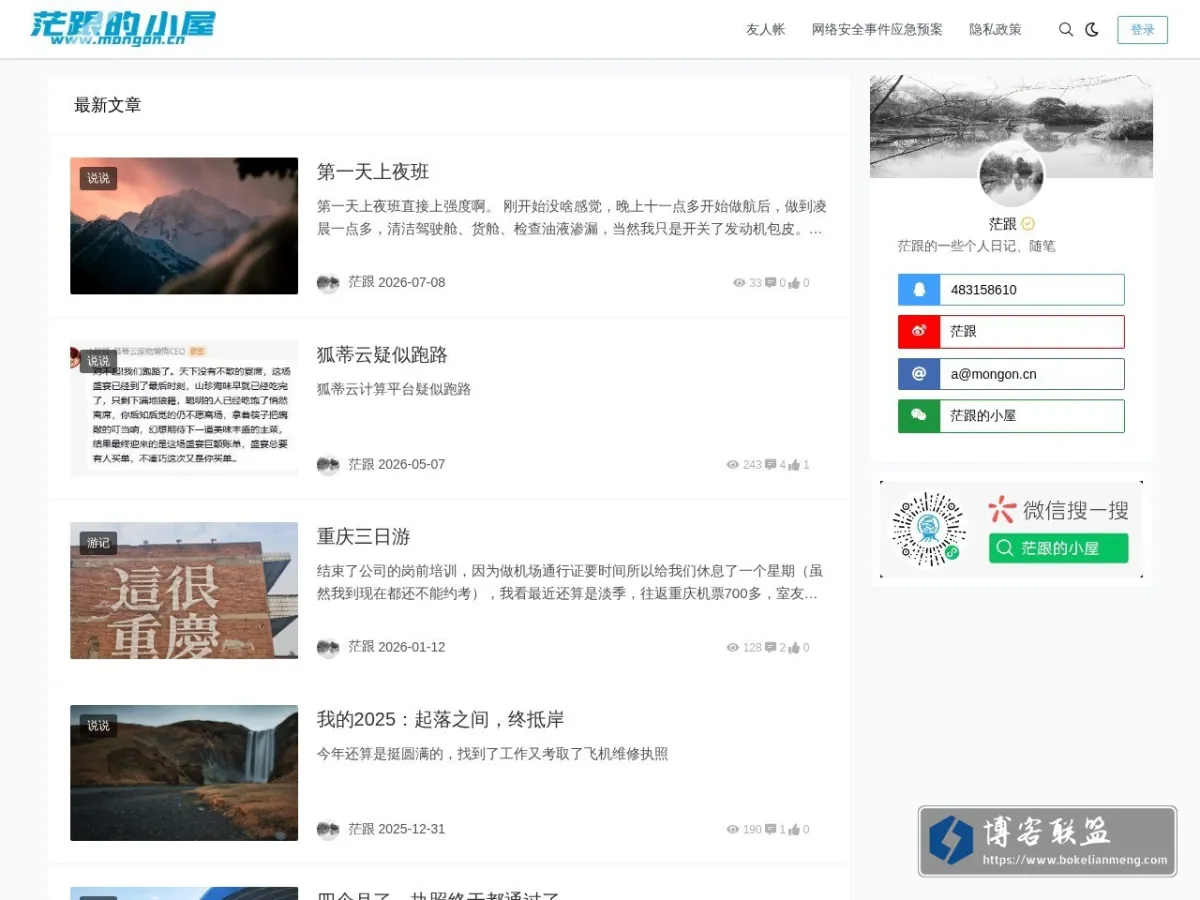Click comment icon on 第一天上夜班 post
Screen dimensions: 1200x900
coord(770,283)
